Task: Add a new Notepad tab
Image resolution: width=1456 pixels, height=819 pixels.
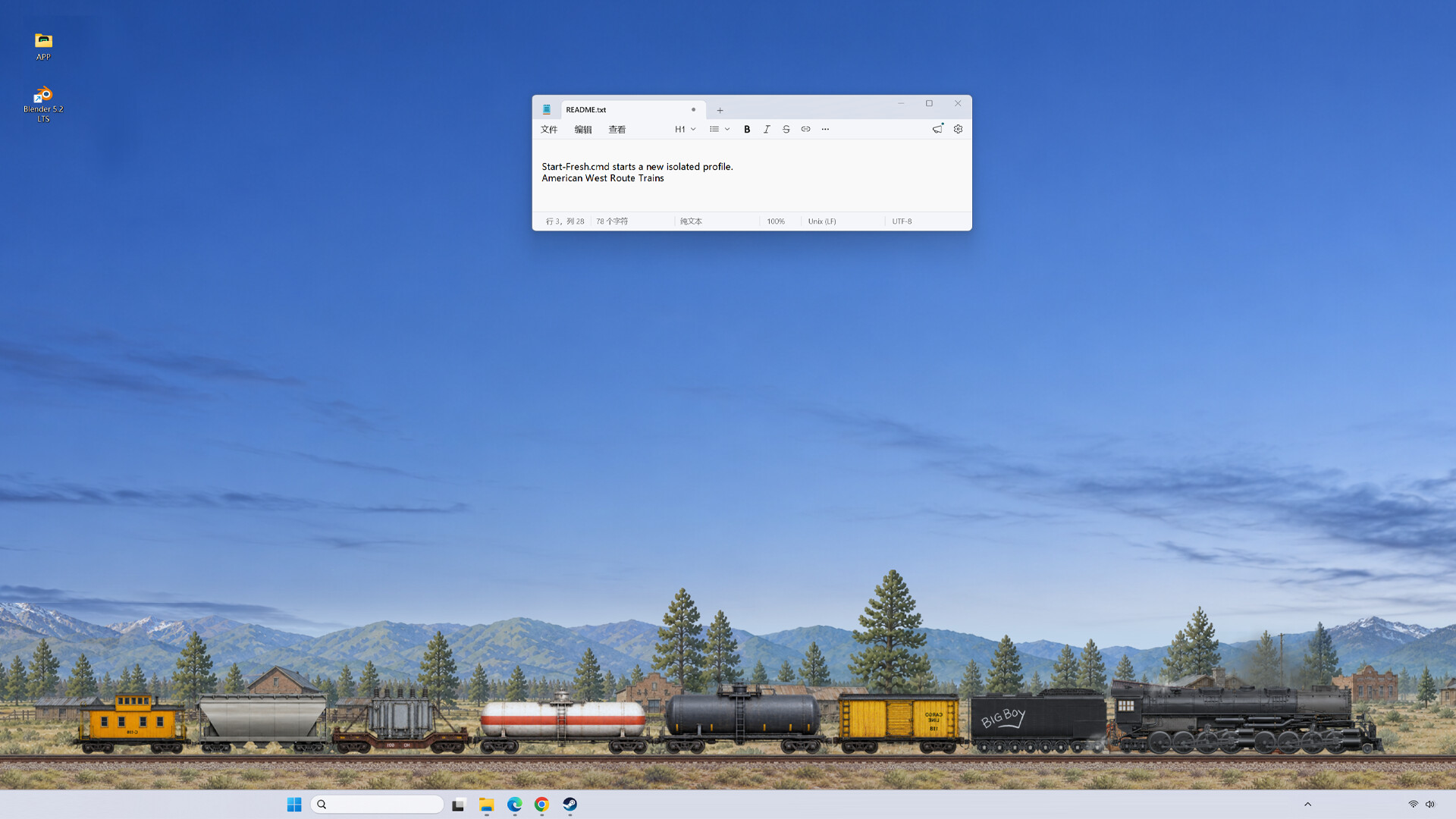Action: pos(720,110)
